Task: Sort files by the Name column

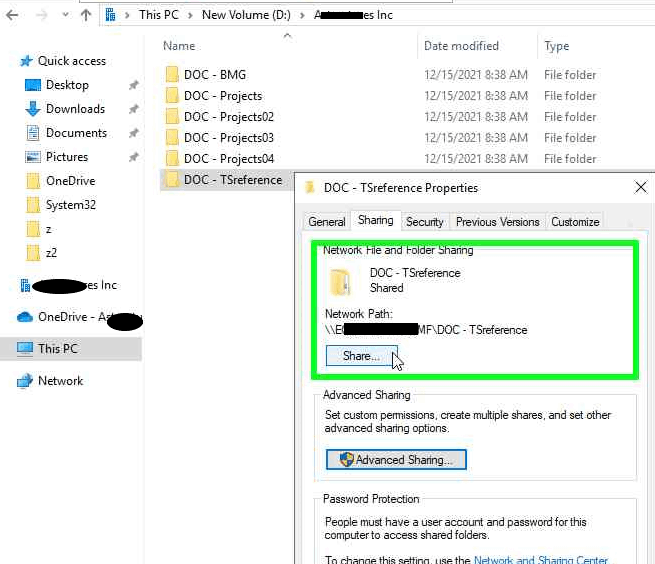Action: tap(179, 46)
